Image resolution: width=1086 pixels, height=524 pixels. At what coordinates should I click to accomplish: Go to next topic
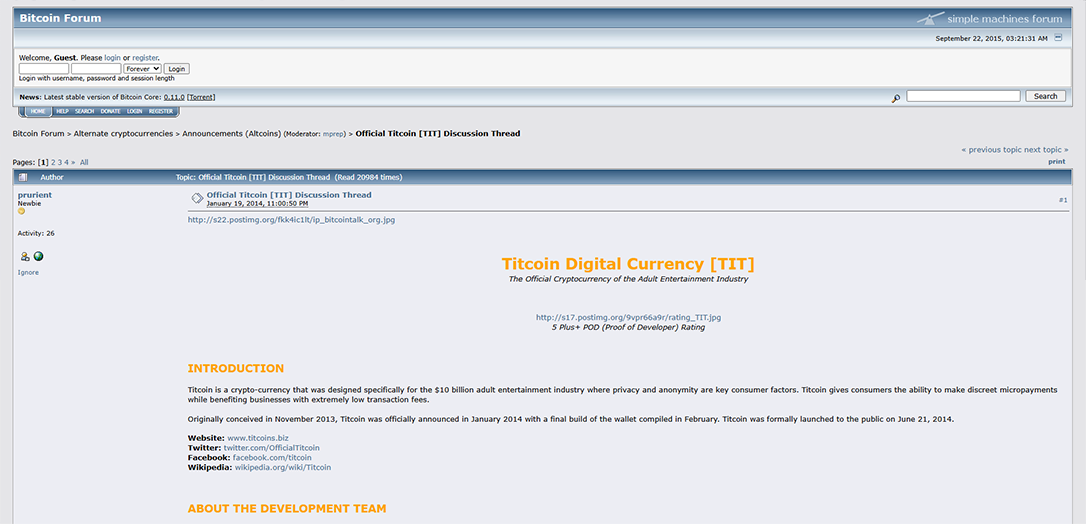pyautogui.click(x=1046, y=150)
